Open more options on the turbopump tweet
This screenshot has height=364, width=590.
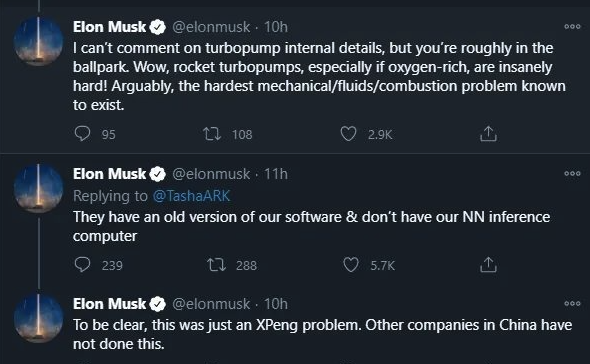pyautogui.click(x=572, y=27)
